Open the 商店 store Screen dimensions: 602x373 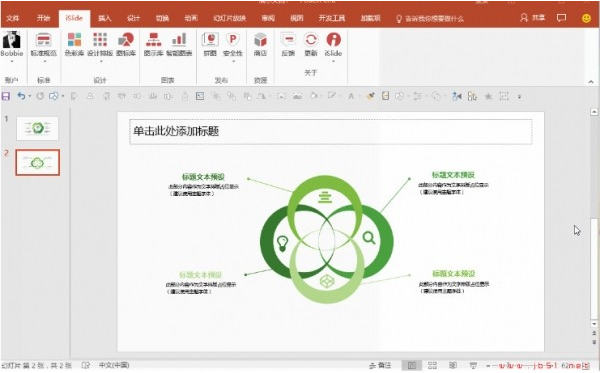tap(260, 44)
